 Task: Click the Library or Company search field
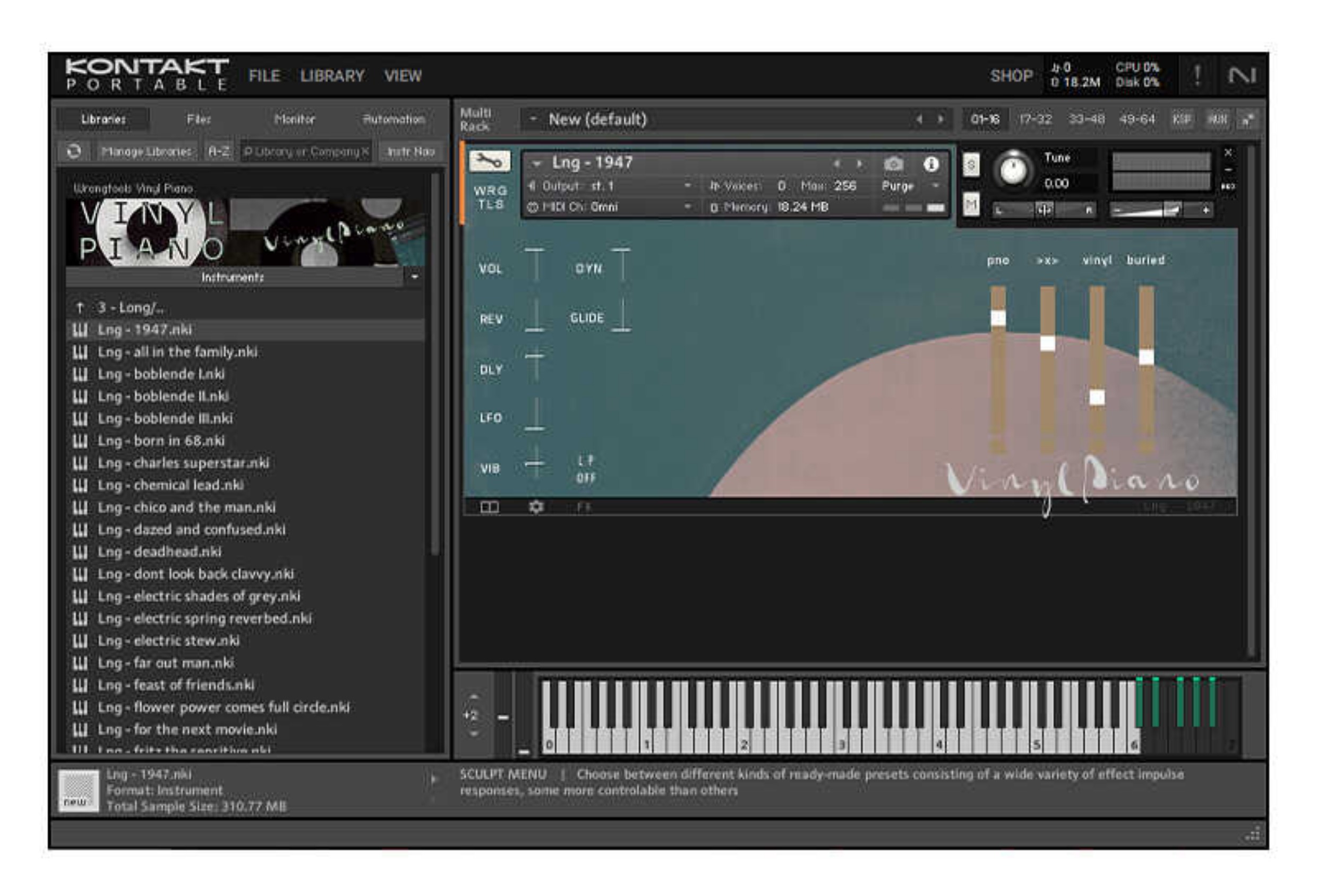[306, 151]
